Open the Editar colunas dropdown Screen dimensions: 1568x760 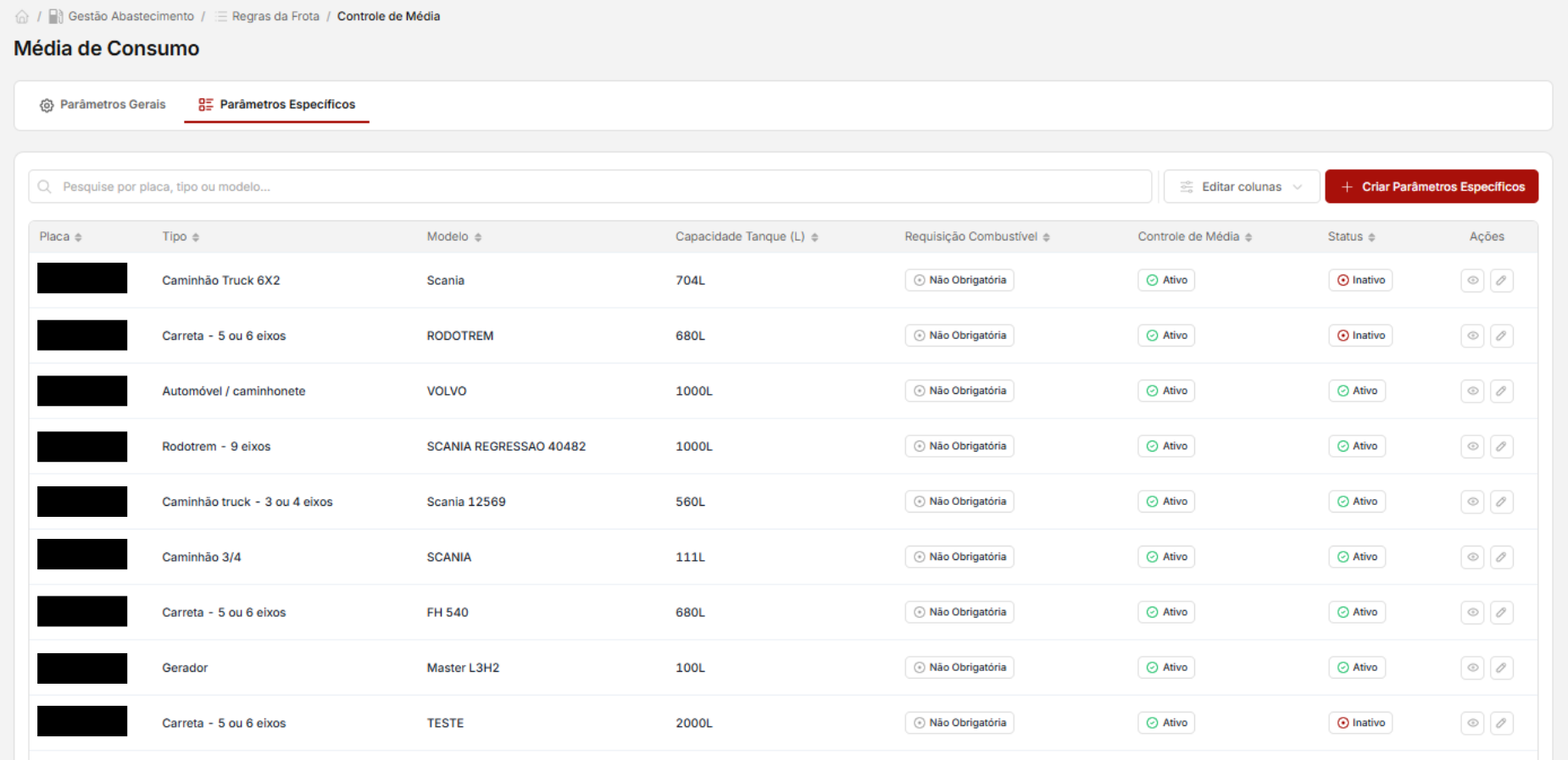[x=1241, y=186]
